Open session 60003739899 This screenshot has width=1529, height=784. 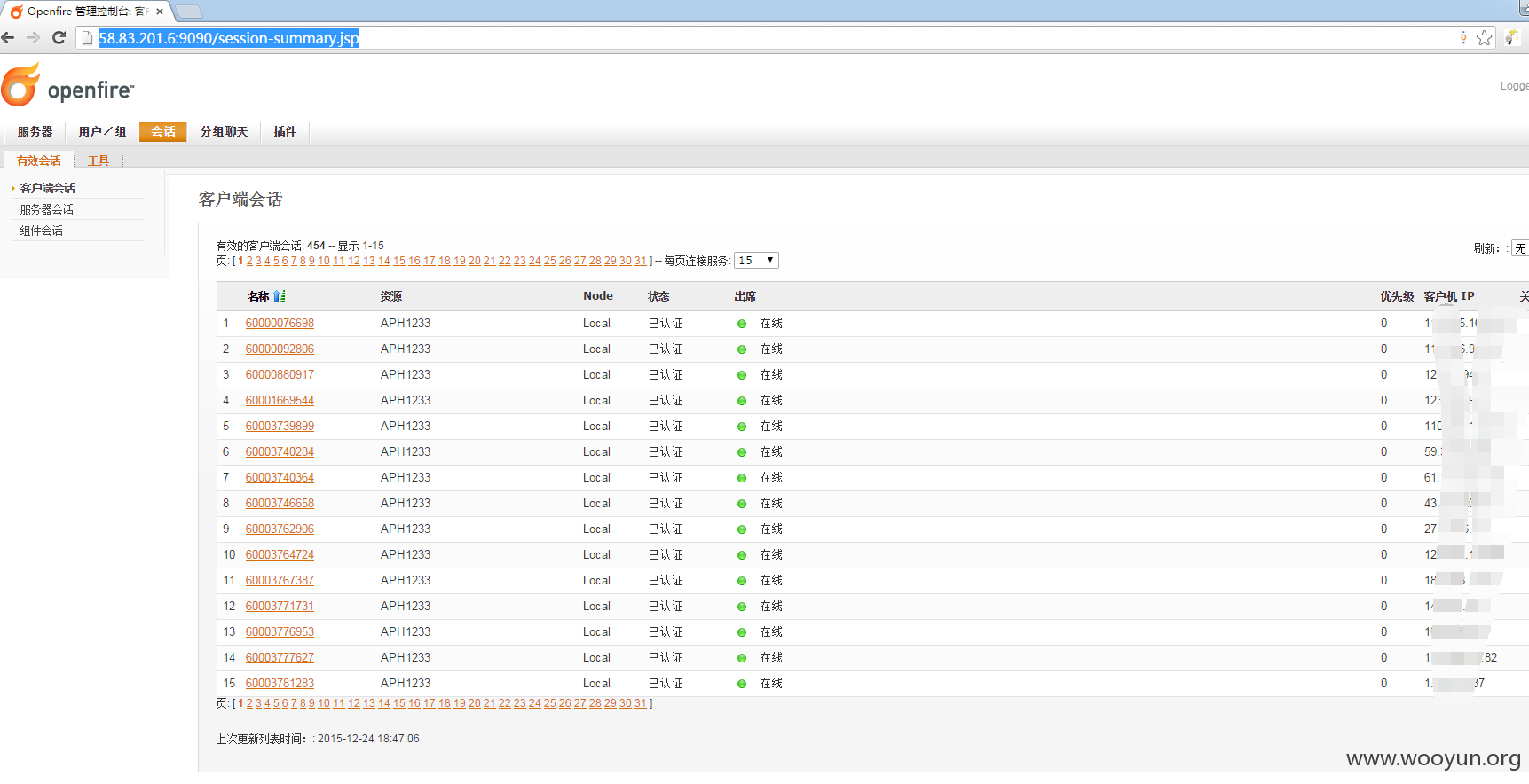(x=280, y=427)
